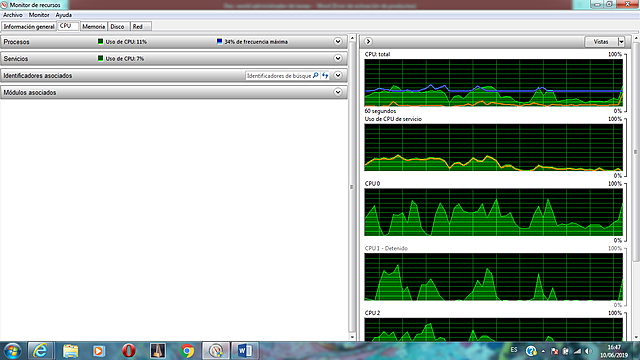Click the refresh icon beside search
The height and width of the screenshot is (360, 640).
coord(325,76)
